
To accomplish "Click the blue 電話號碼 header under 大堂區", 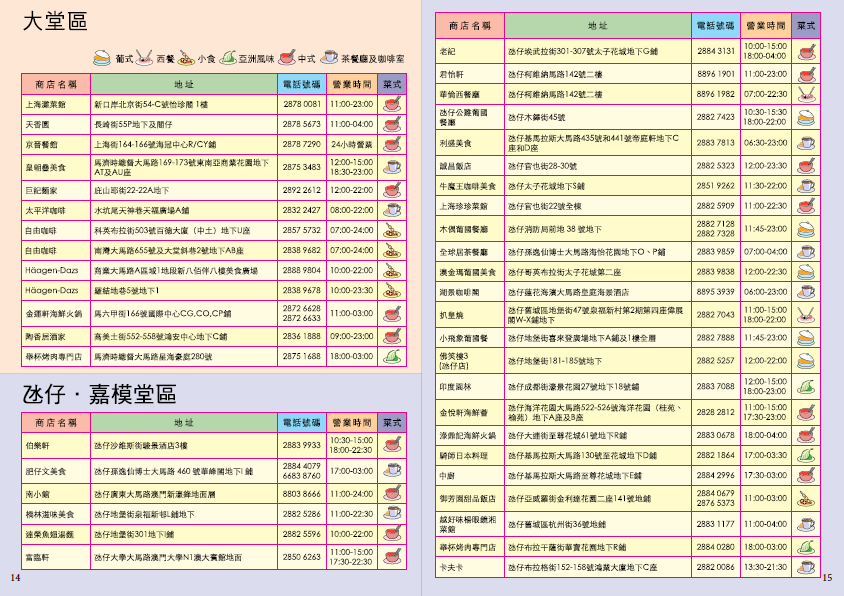I will click(x=302, y=83).
